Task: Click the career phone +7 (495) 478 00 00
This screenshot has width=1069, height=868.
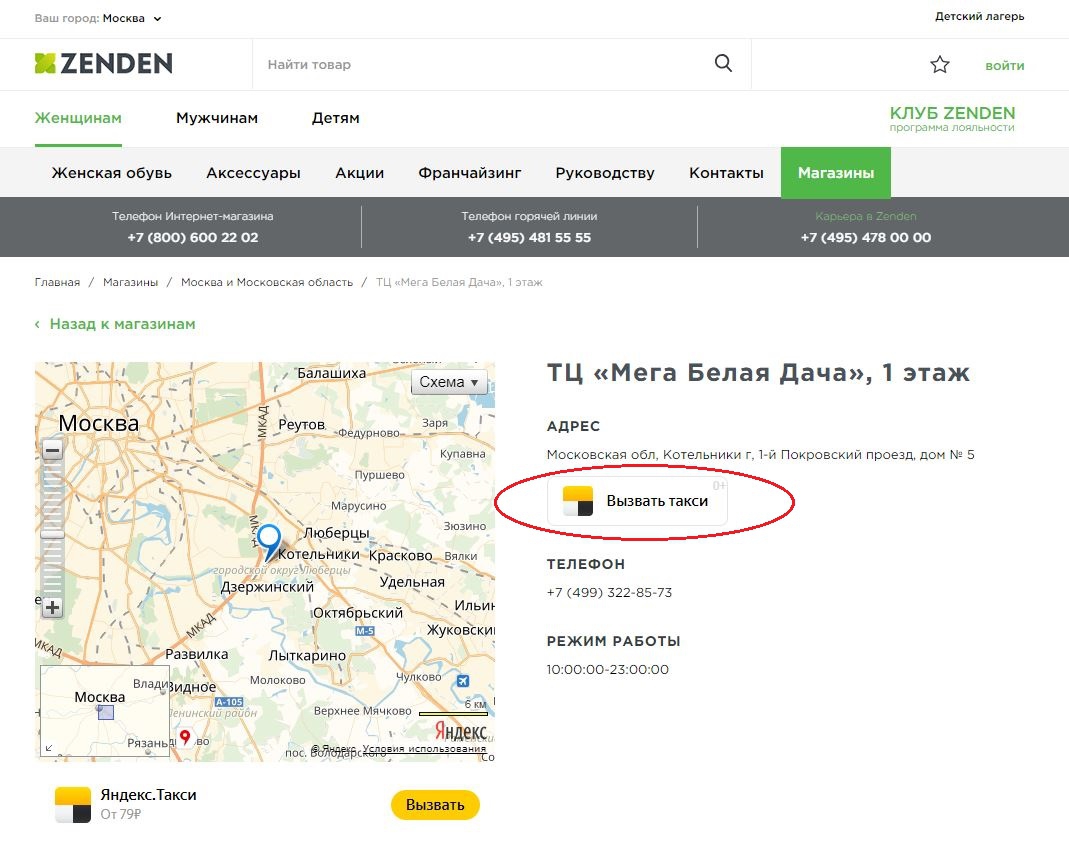Action: click(x=866, y=237)
